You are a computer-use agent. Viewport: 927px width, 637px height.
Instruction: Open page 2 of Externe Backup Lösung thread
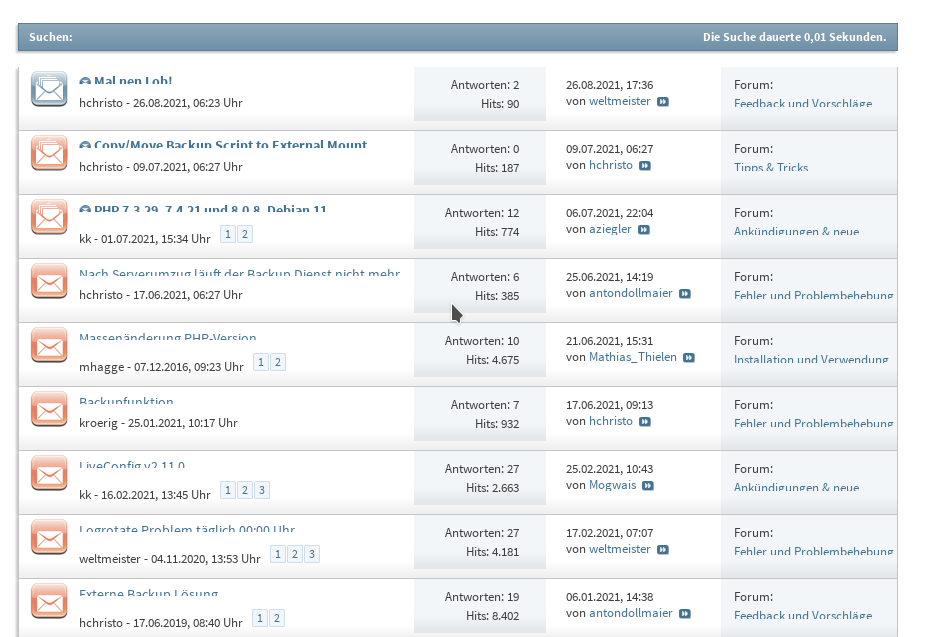coord(277,618)
